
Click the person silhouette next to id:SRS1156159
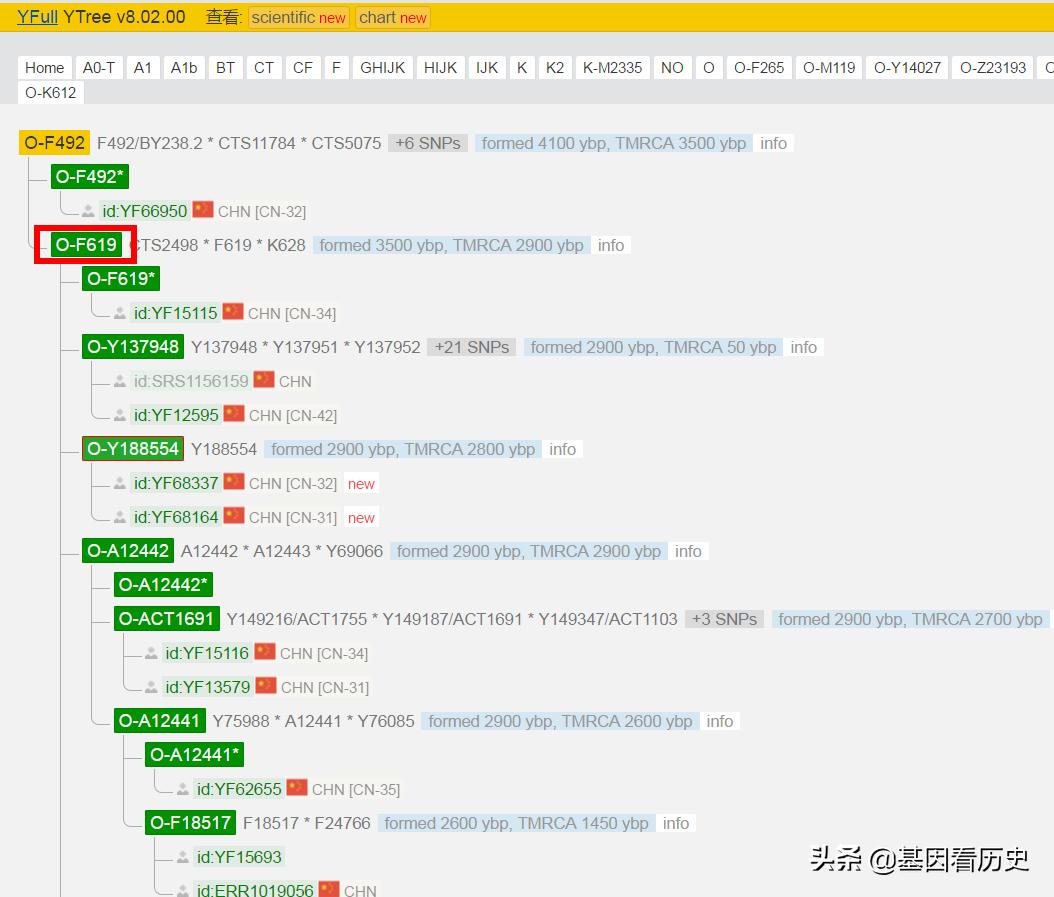(120, 380)
